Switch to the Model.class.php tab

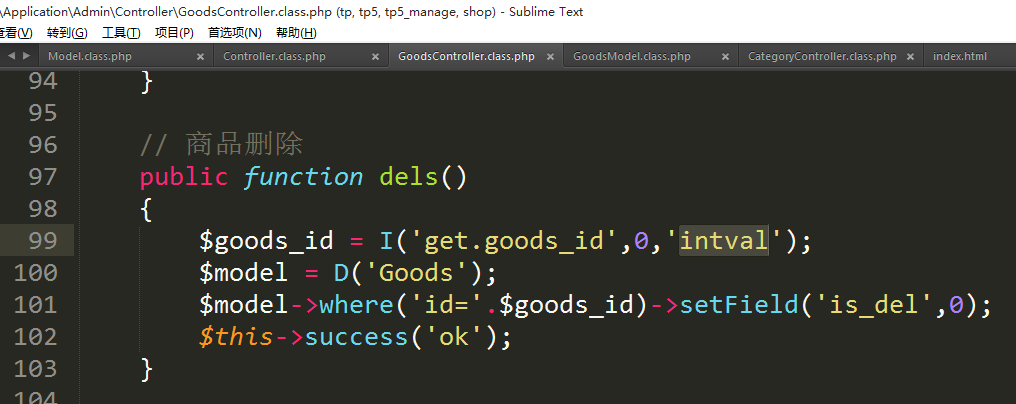point(90,57)
